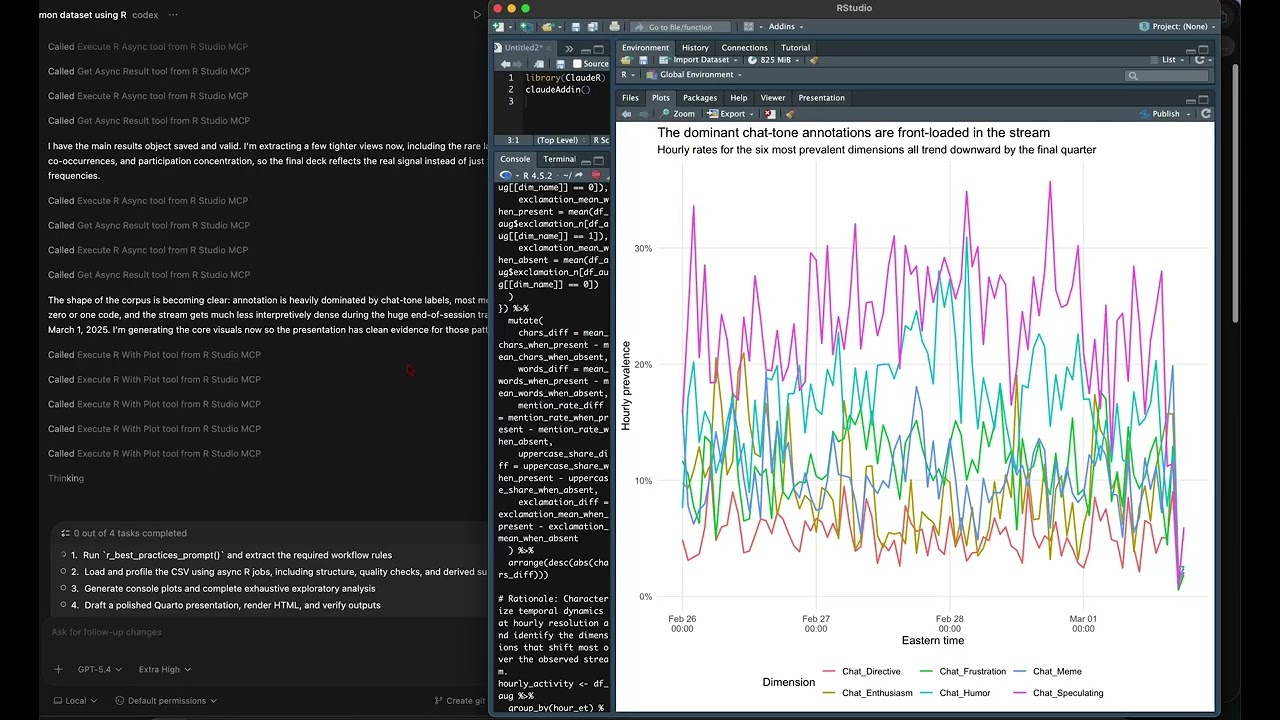
Task: Click the source editor back arrow
Action: [x=505, y=64]
